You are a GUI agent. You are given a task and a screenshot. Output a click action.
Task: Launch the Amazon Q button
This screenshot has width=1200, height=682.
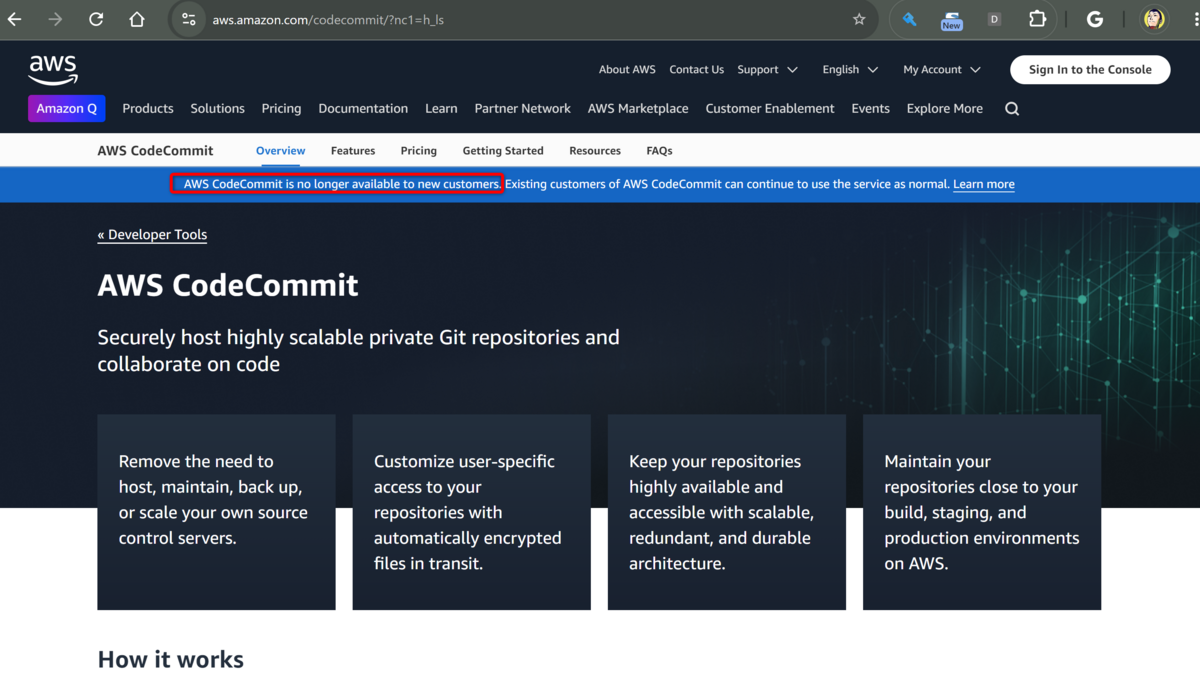tap(67, 109)
